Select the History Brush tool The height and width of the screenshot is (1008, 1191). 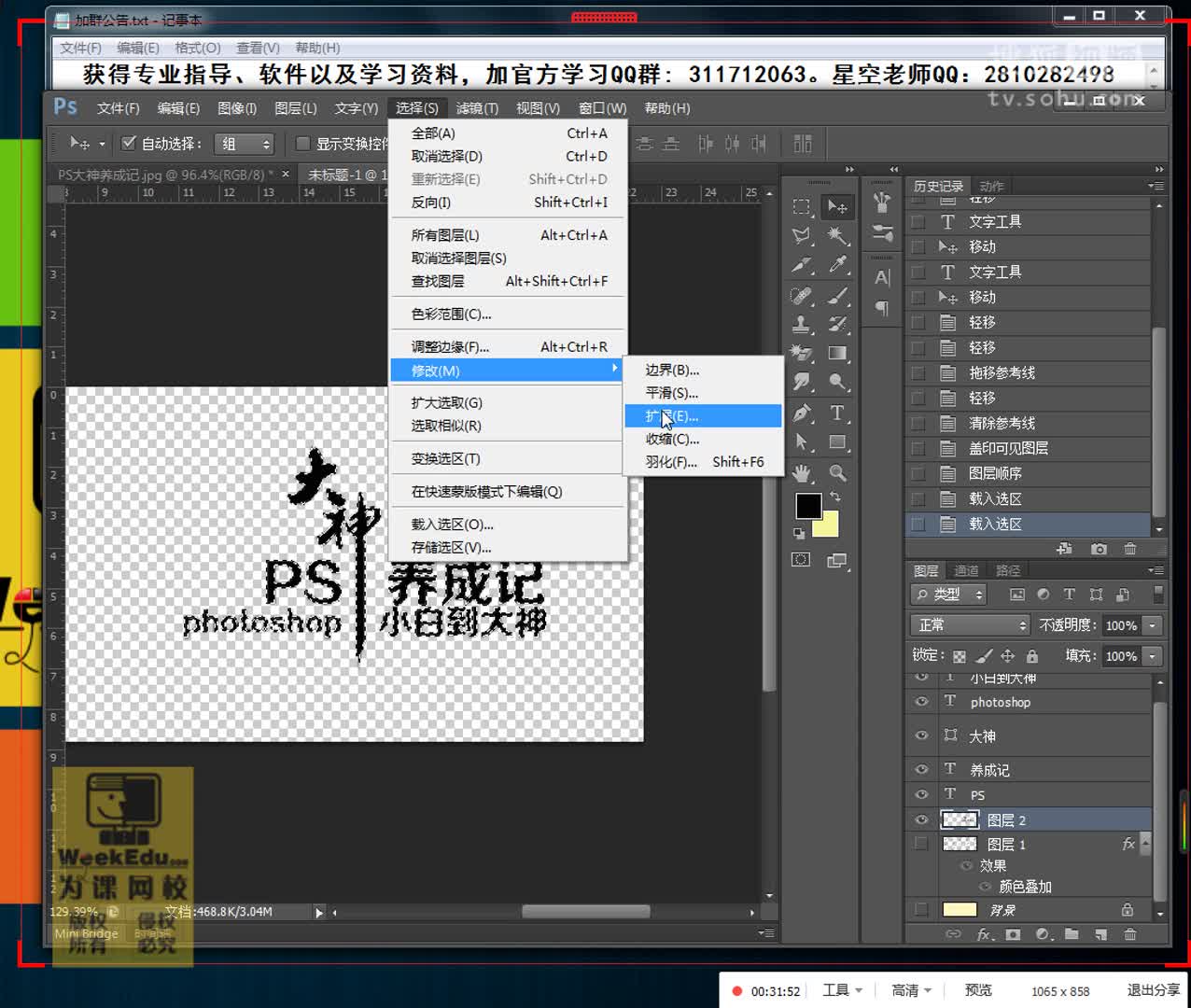(x=837, y=325)
